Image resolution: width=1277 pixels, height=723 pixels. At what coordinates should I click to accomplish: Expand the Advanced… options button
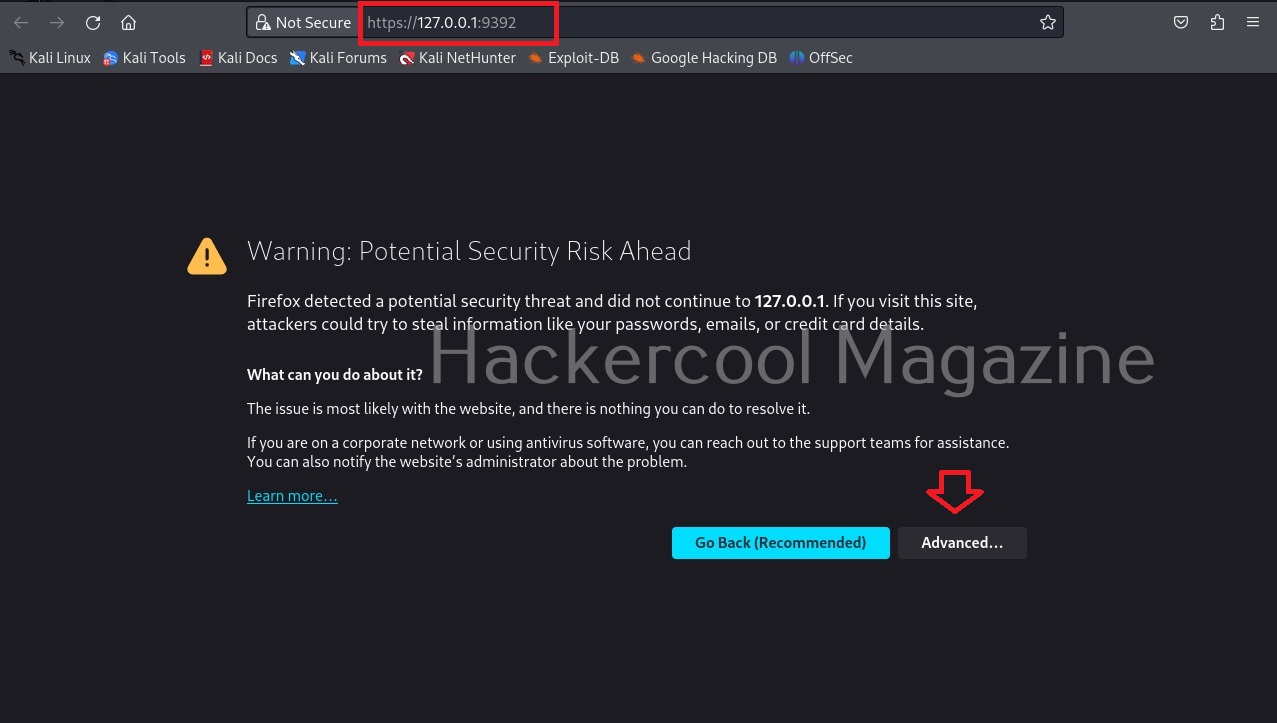click(962, 543)
